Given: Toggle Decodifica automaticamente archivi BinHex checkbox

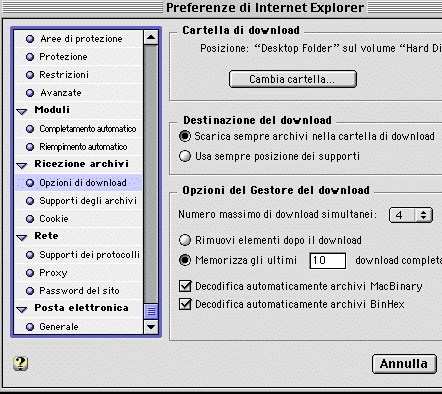Looking at the screenshot, I should 185,304.
